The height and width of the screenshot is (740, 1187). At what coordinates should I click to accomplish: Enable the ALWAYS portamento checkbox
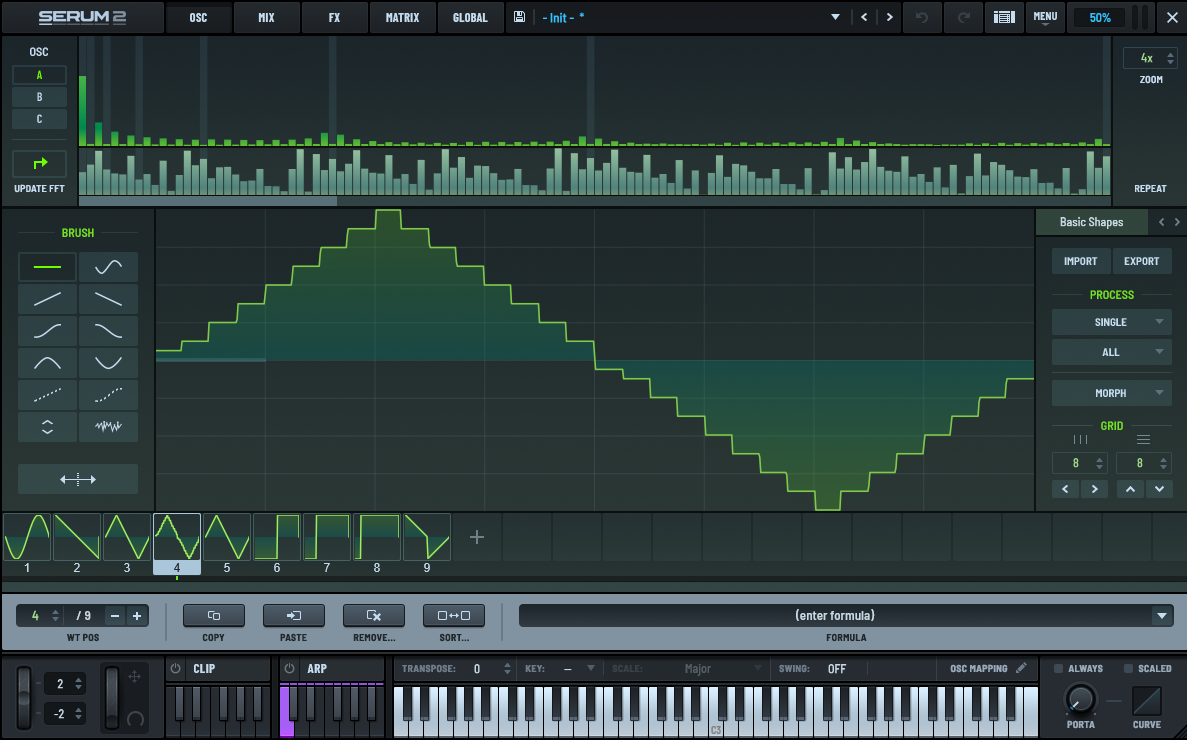click(1058, 668)
